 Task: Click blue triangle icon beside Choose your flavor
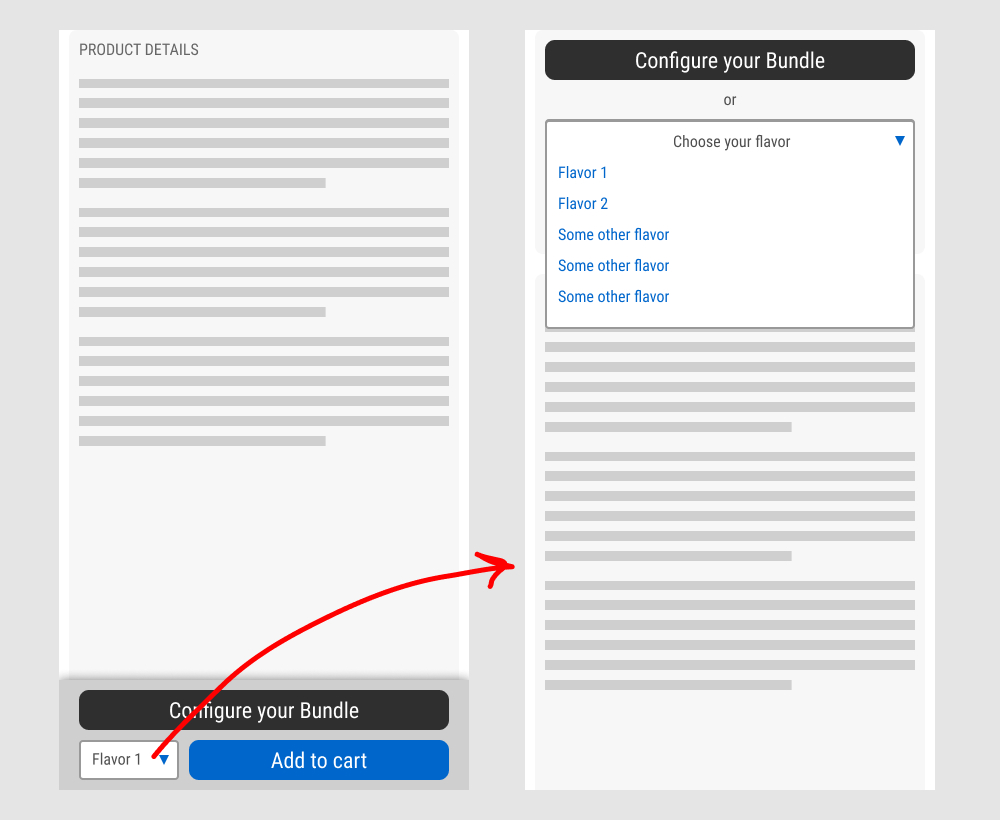coord(899,141)
